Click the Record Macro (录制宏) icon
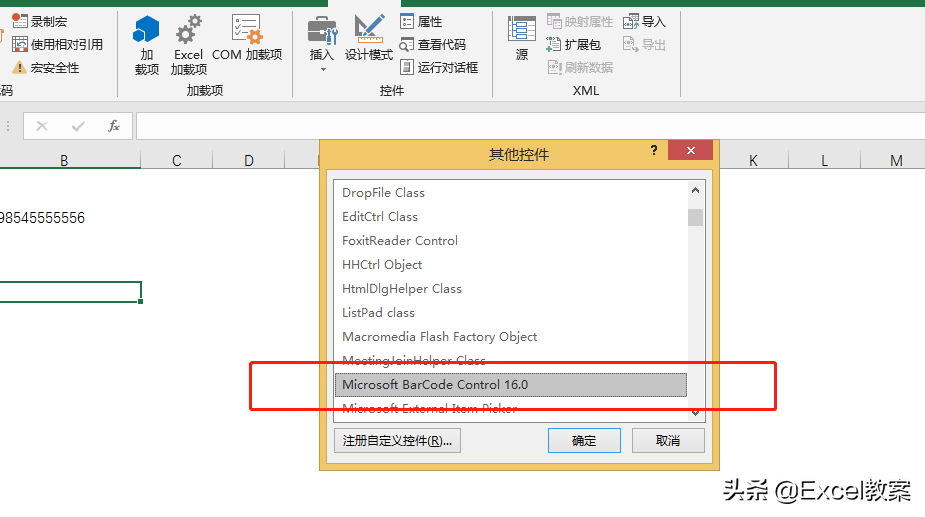This screenshot has height=517, width=925. [20, 21]
